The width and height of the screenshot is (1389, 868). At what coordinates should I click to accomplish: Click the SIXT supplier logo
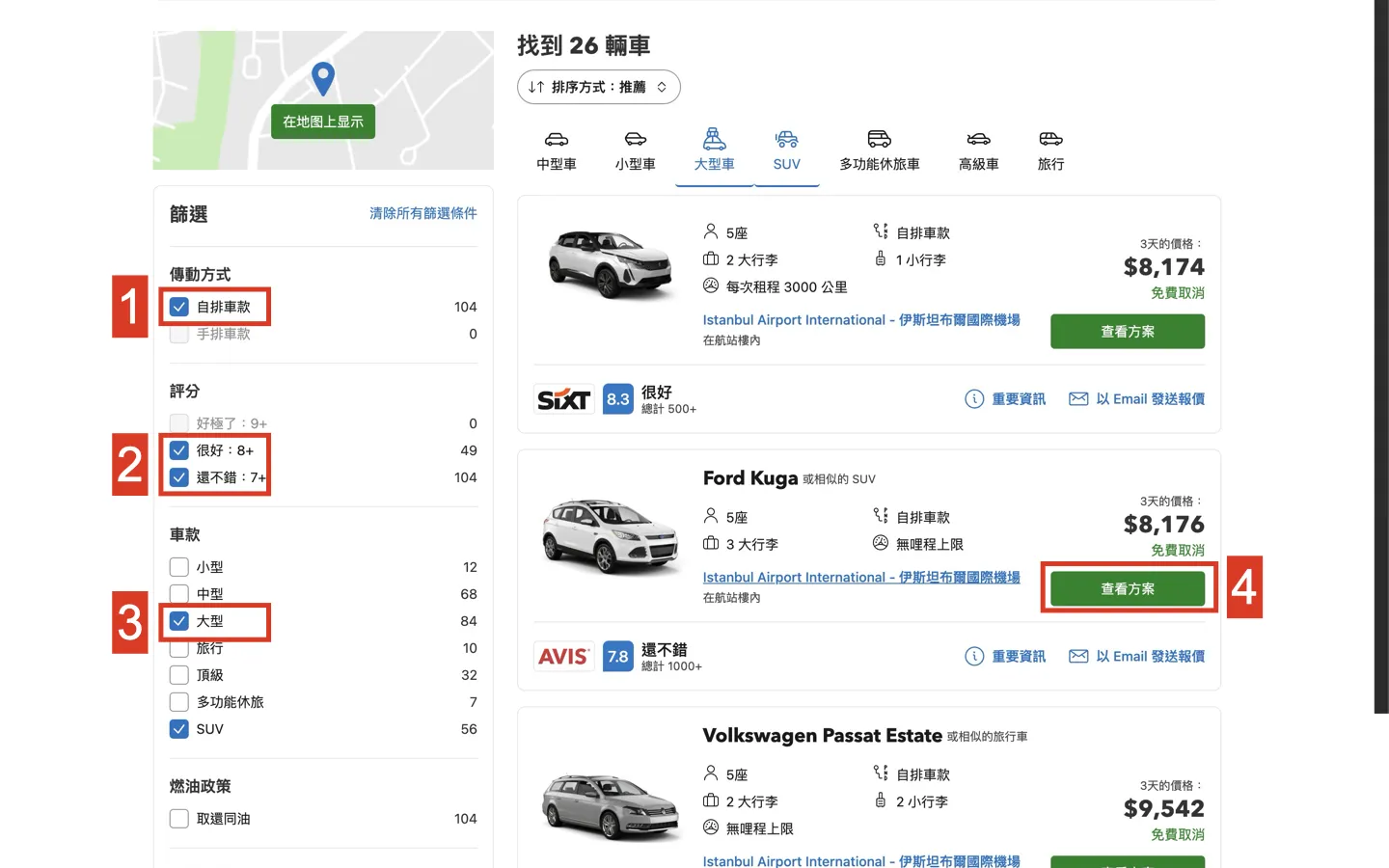coord(564,399)
